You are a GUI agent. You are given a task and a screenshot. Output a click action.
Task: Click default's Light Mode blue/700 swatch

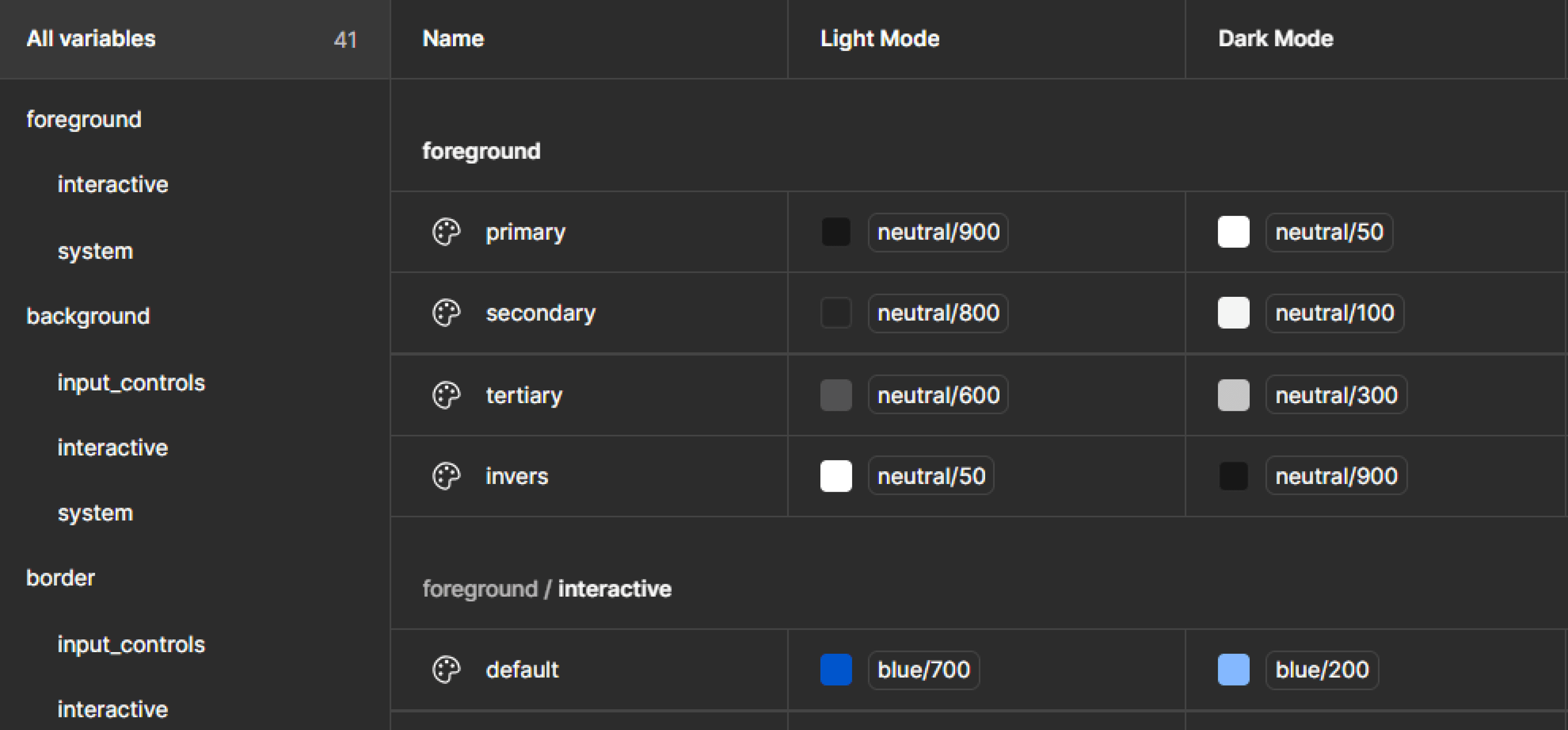coord(836,670)
